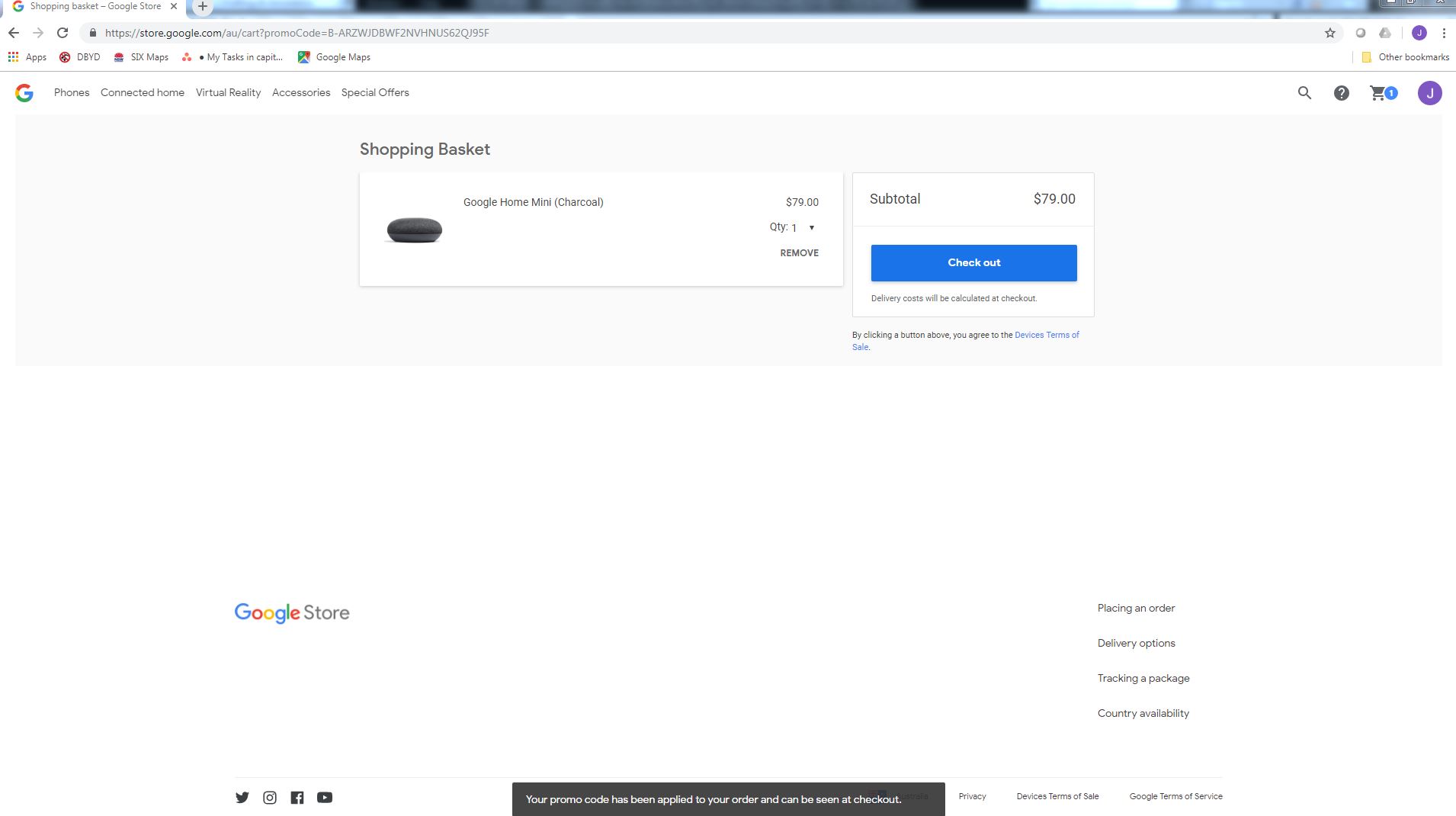Click the browser address bar URL

297,33
